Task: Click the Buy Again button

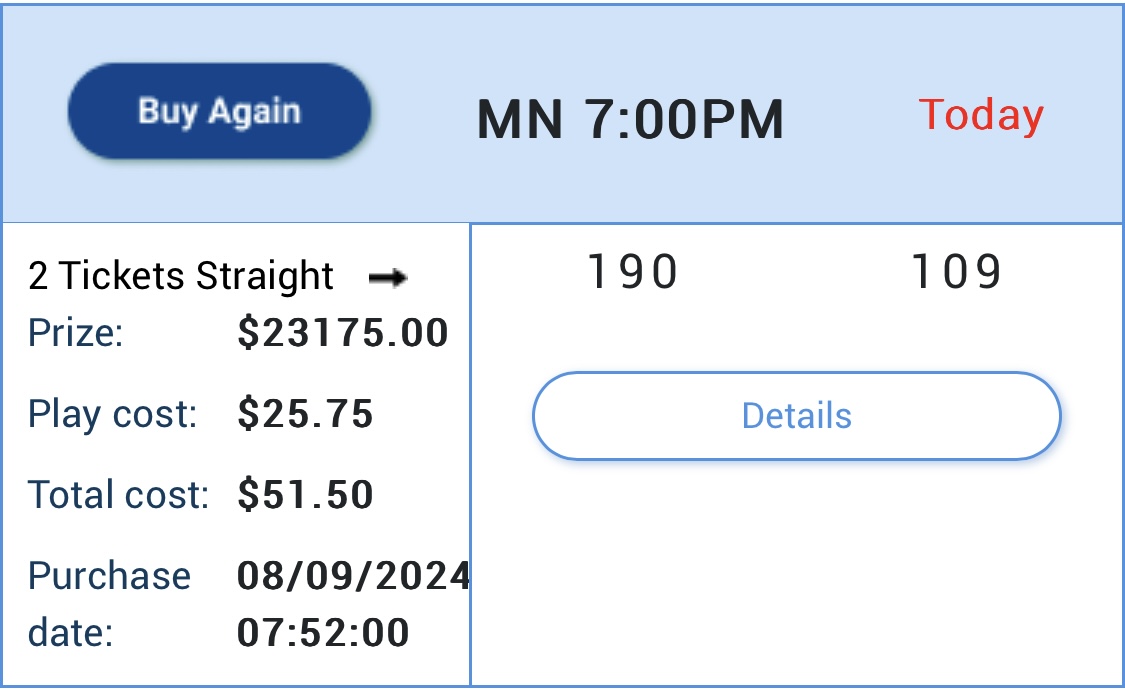Action: (x=220, y=111)
